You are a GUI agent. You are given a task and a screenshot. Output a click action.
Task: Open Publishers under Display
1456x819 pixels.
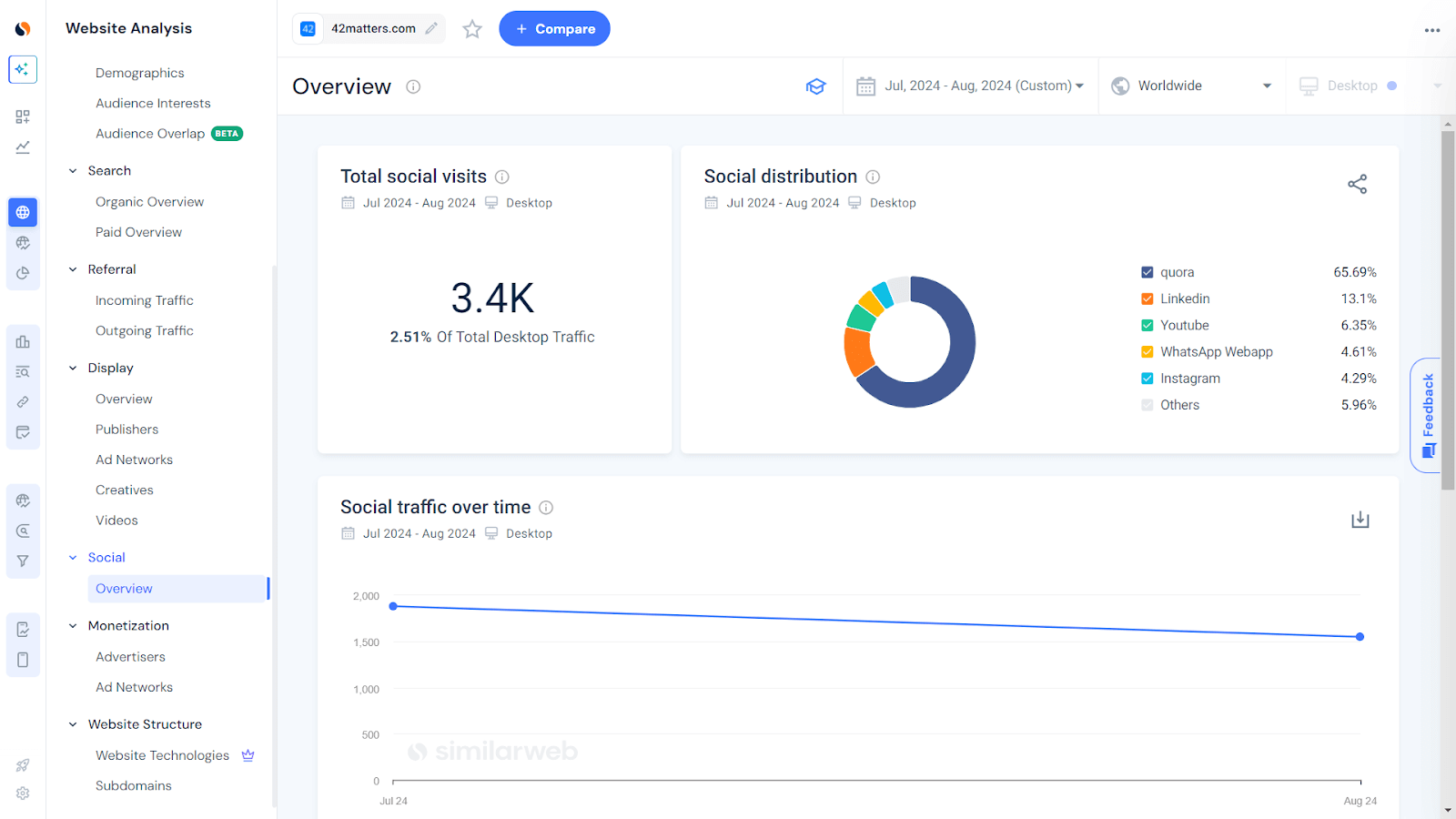point(127,430)
